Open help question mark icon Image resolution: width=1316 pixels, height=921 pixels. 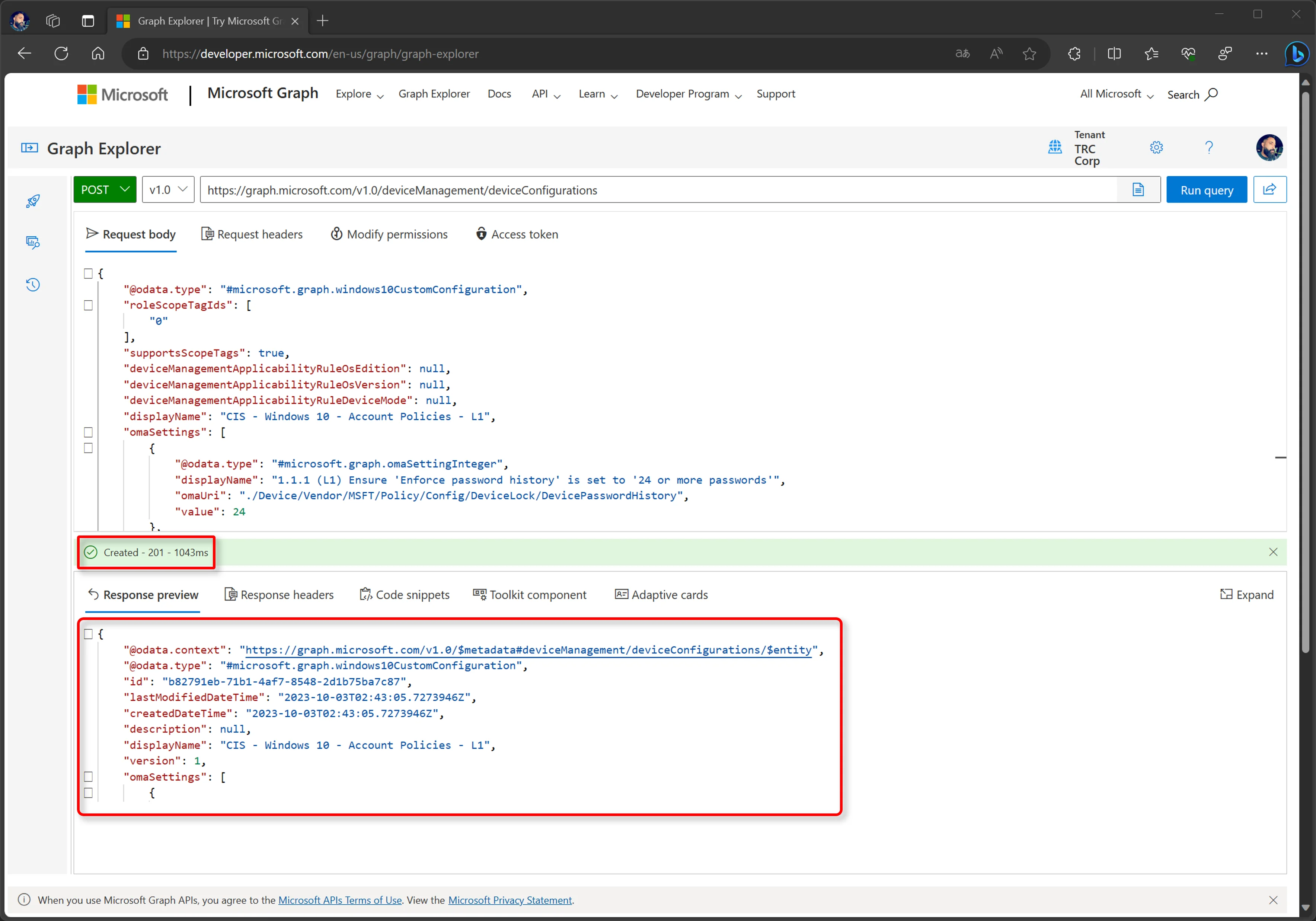[x=1209, y=148]
